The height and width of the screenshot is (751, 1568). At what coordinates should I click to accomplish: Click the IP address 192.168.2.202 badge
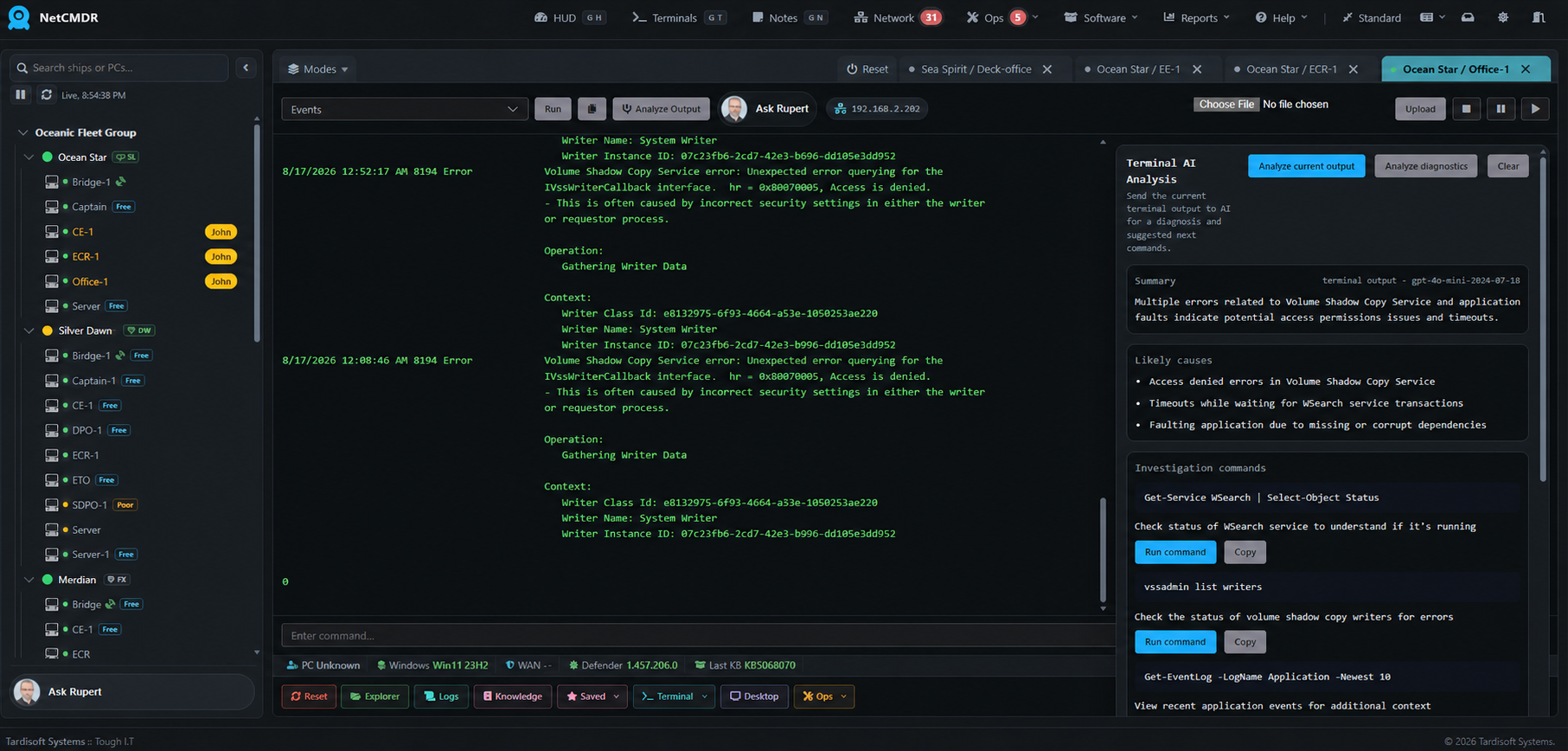(x=878, y=109)
